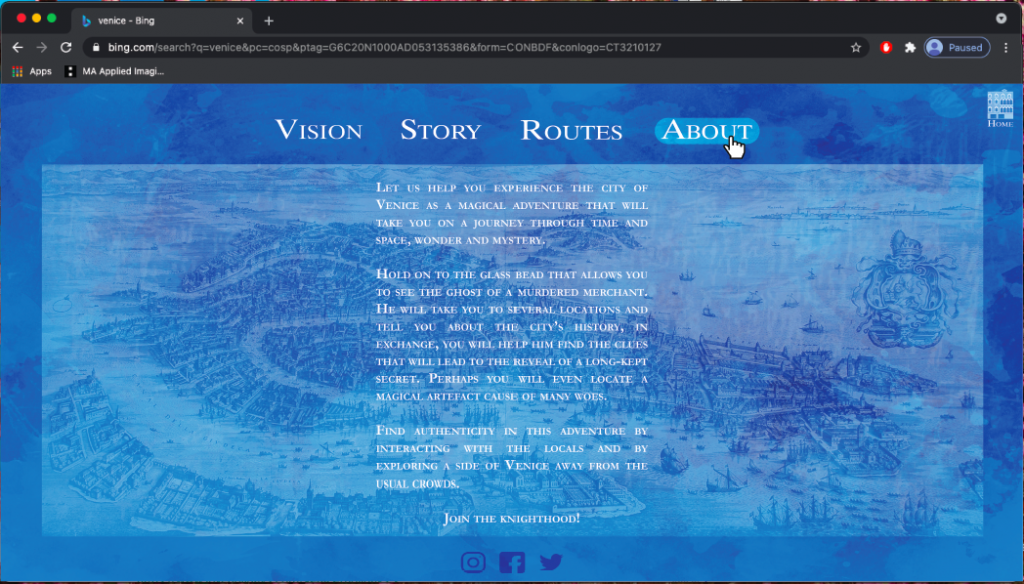The height and width of the screenshot is (584, 1024).
Task: Go back to the previous page
Action: 18,47
